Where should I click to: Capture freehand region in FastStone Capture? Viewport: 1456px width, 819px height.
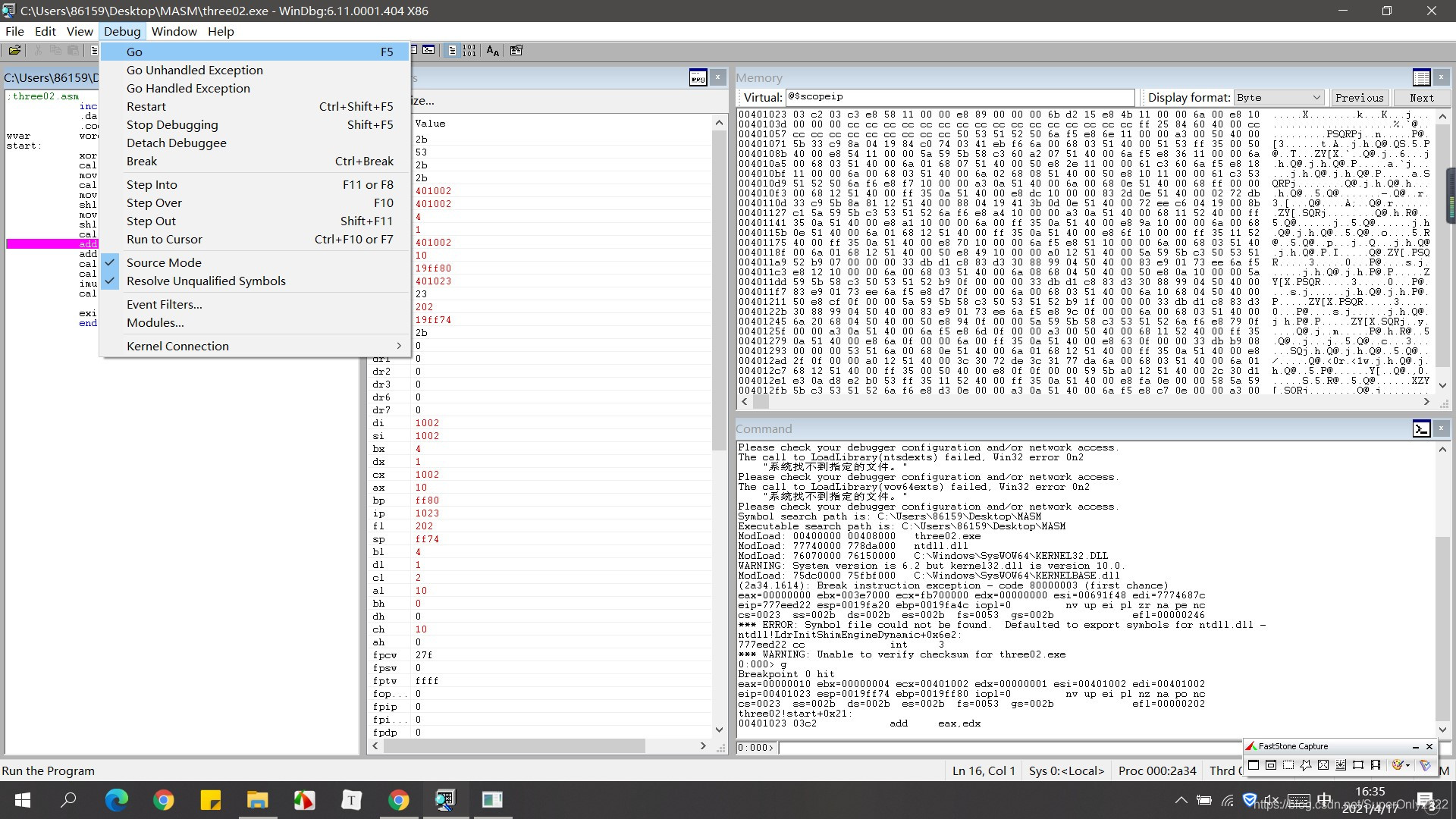[1306, 765]
